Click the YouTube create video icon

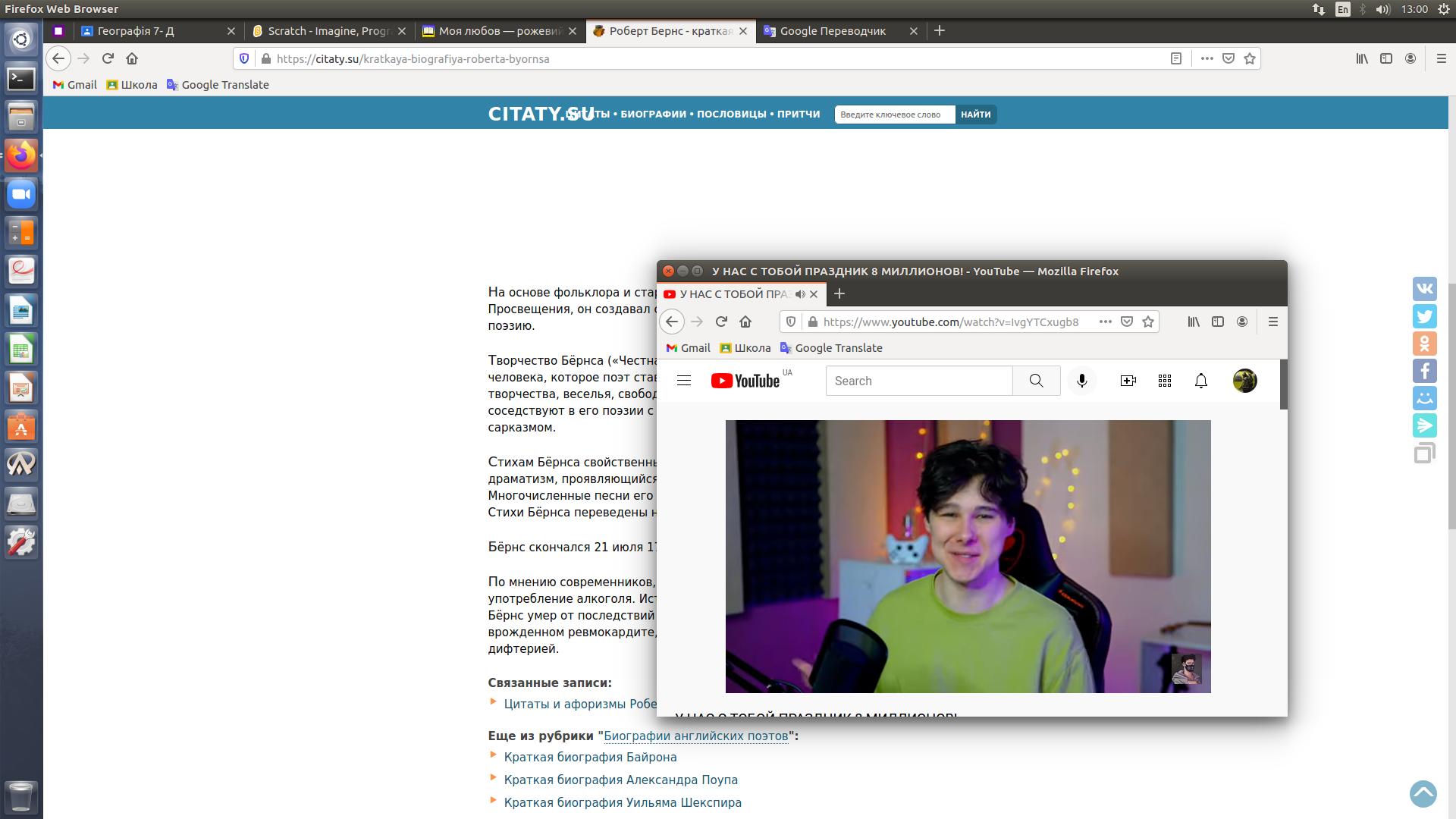1128,381
